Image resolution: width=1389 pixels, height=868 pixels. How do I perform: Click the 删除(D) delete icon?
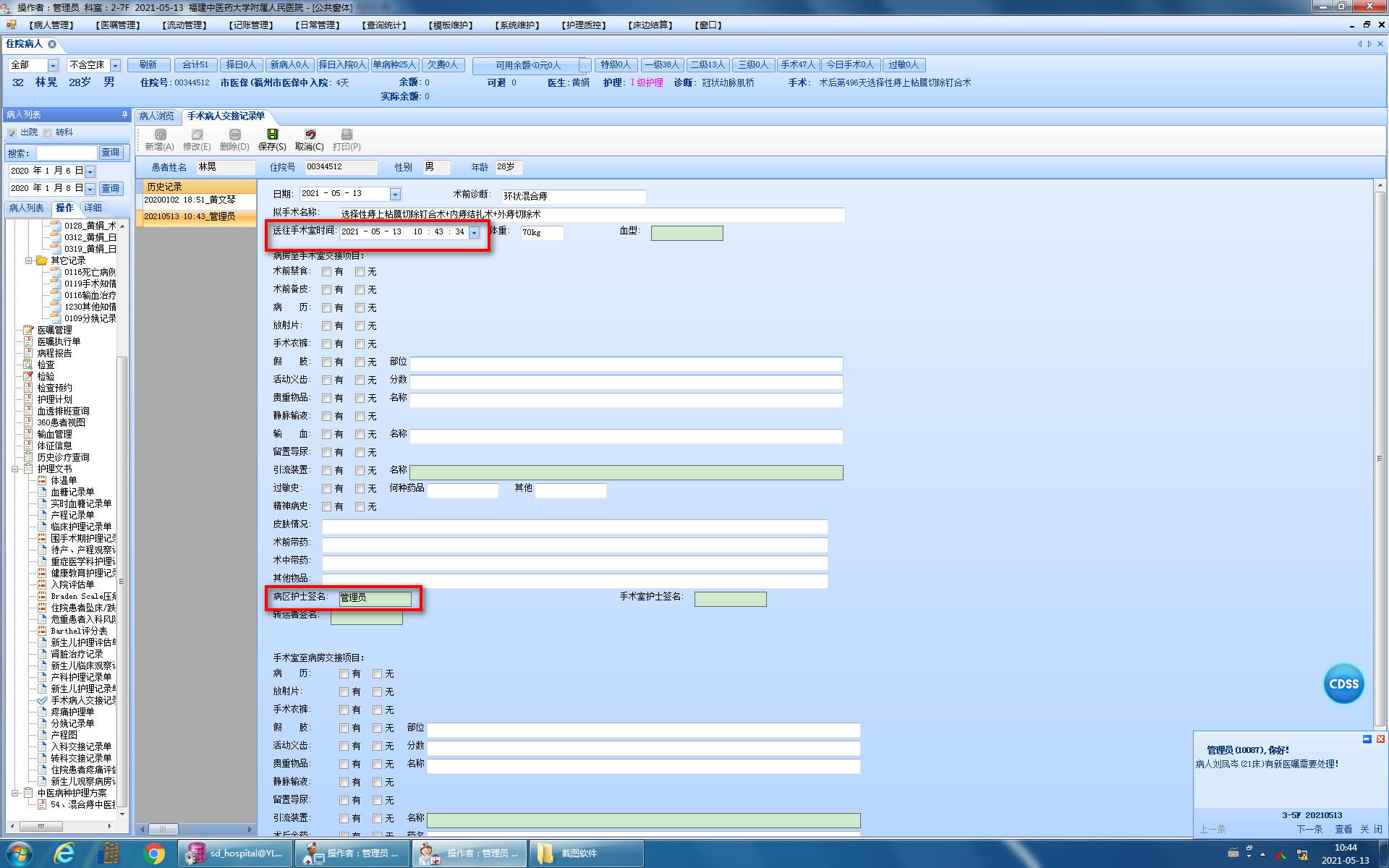[234, 135]
